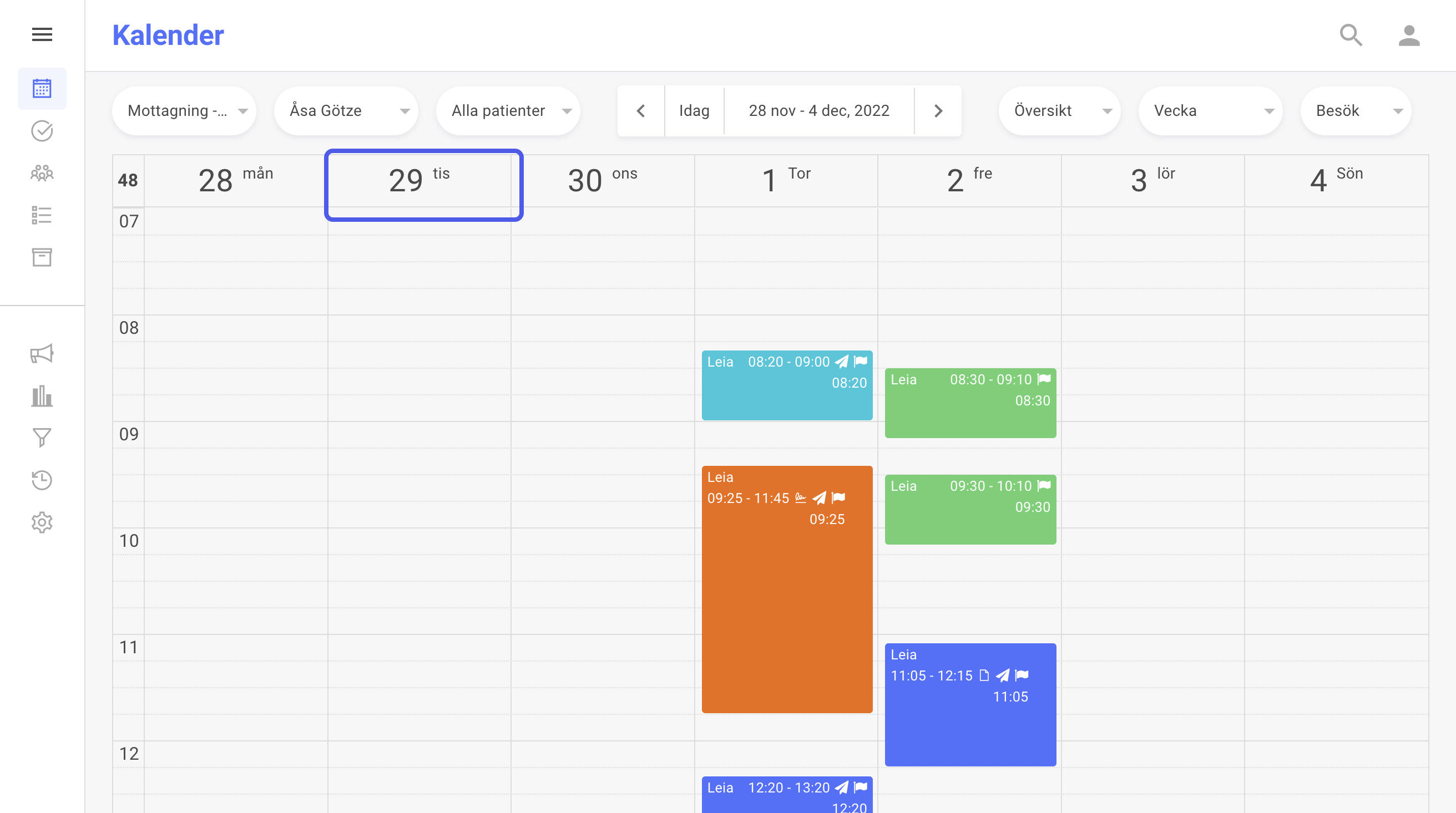Open the bar chart statistics icon
1456x813 pixels.
pos(42,396)
